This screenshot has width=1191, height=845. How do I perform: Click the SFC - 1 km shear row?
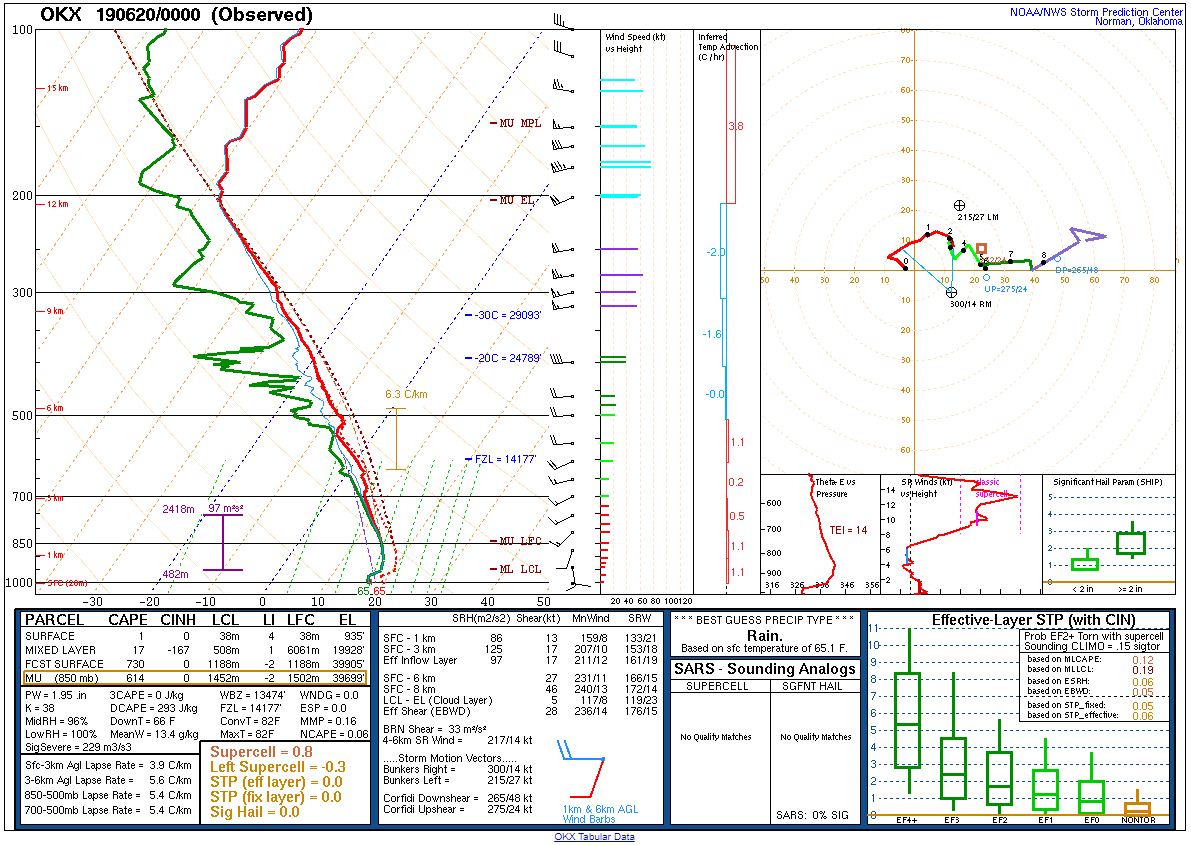pyautogui.click(x=520, y=638)
